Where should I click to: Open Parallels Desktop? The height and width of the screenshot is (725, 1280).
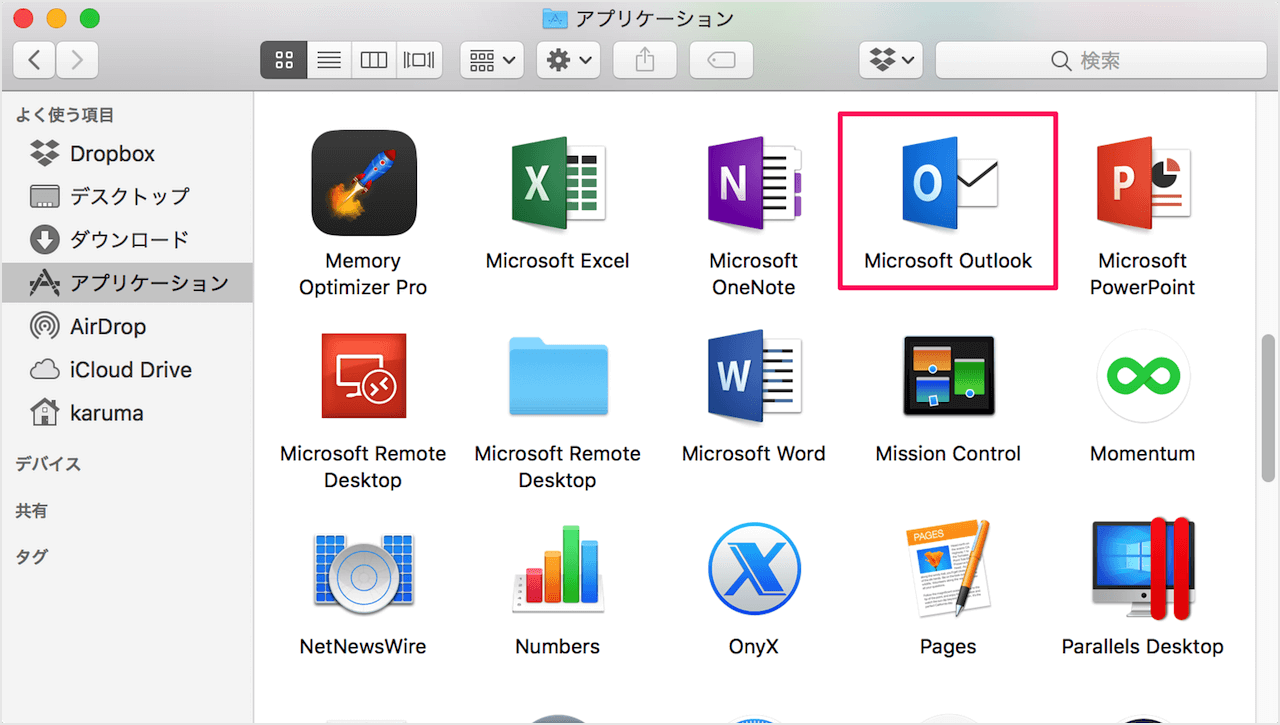(x=1142, y=569)
